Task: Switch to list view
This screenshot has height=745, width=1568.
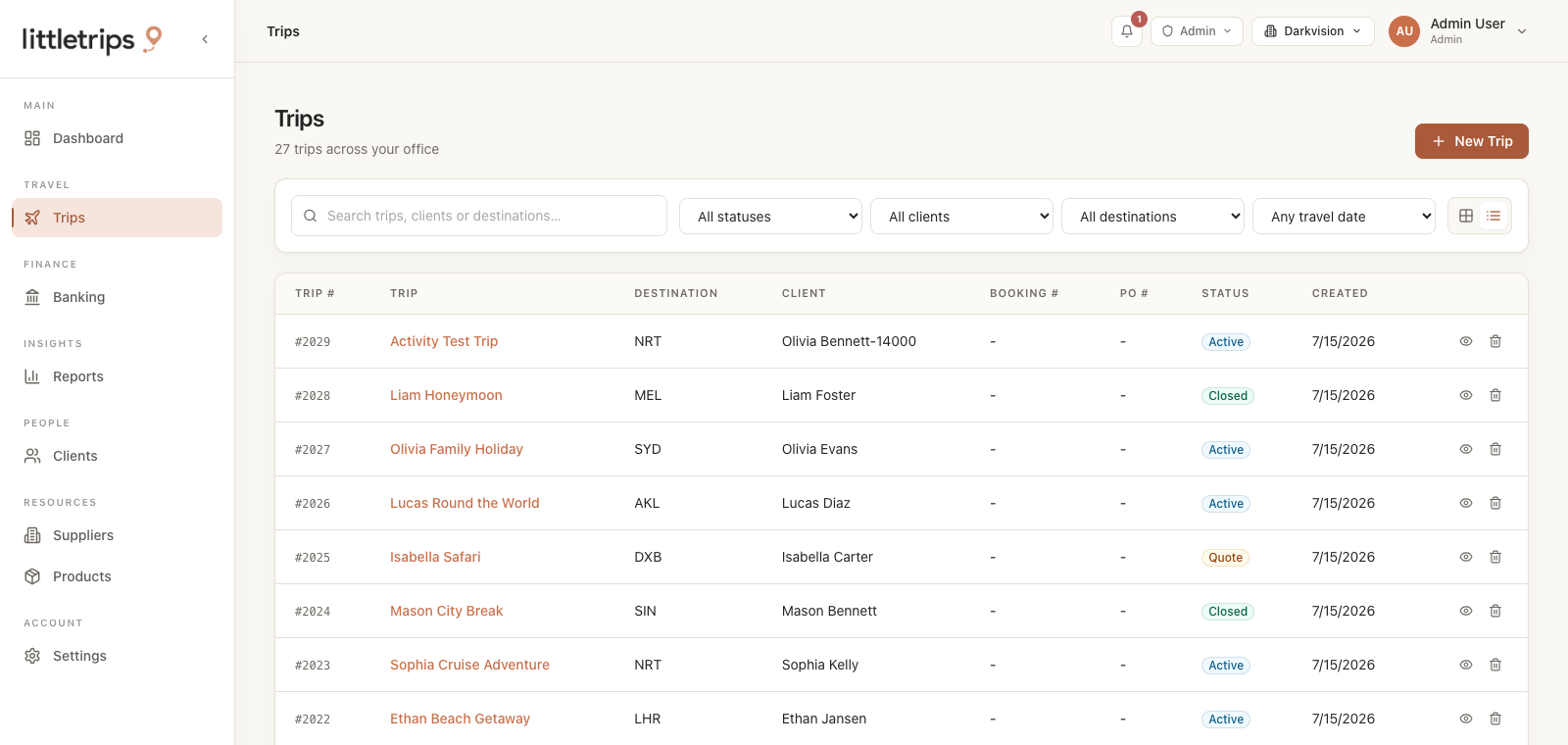Action: pyautogui.click(x=1494, y=216)
